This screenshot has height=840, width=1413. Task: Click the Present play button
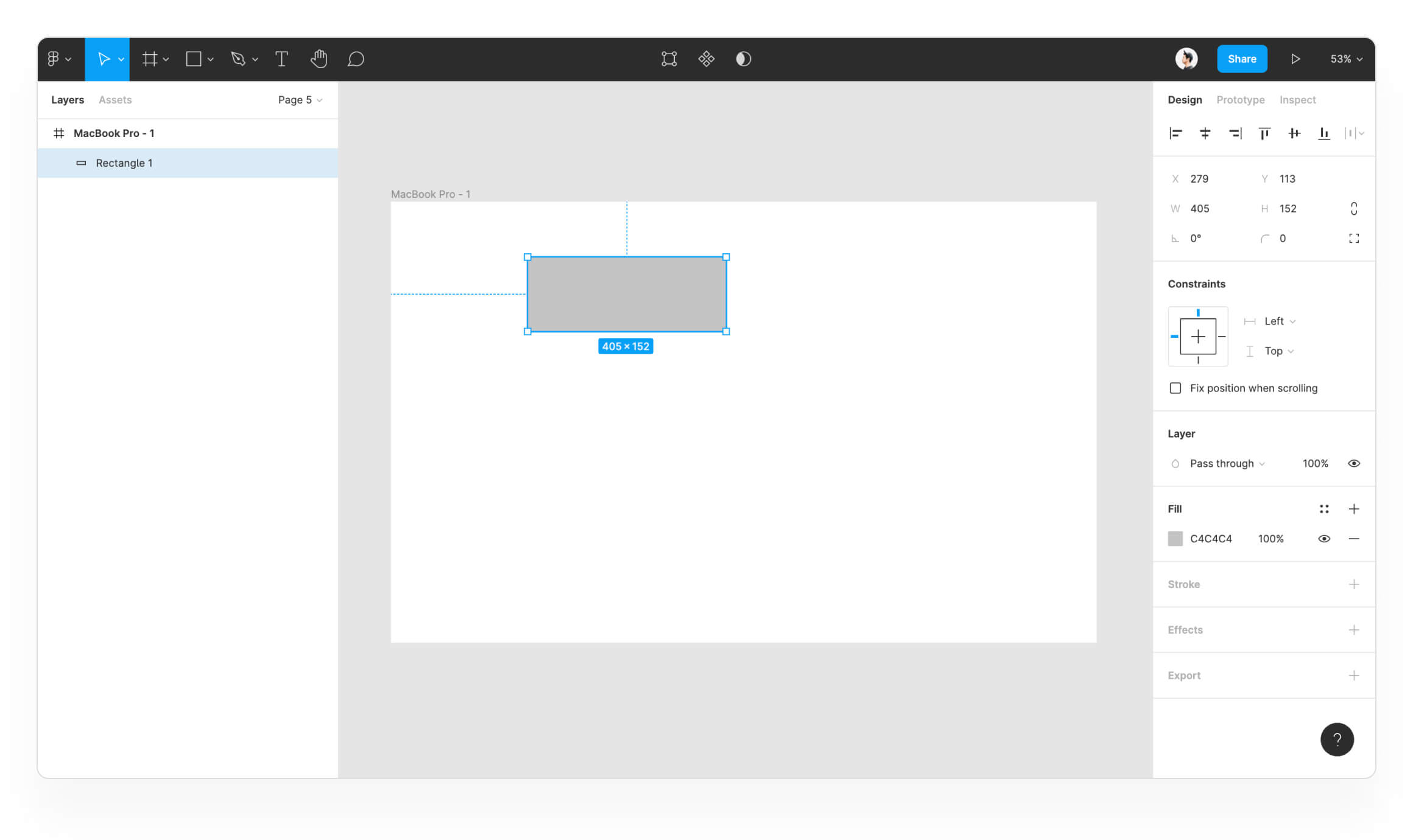1295,59
